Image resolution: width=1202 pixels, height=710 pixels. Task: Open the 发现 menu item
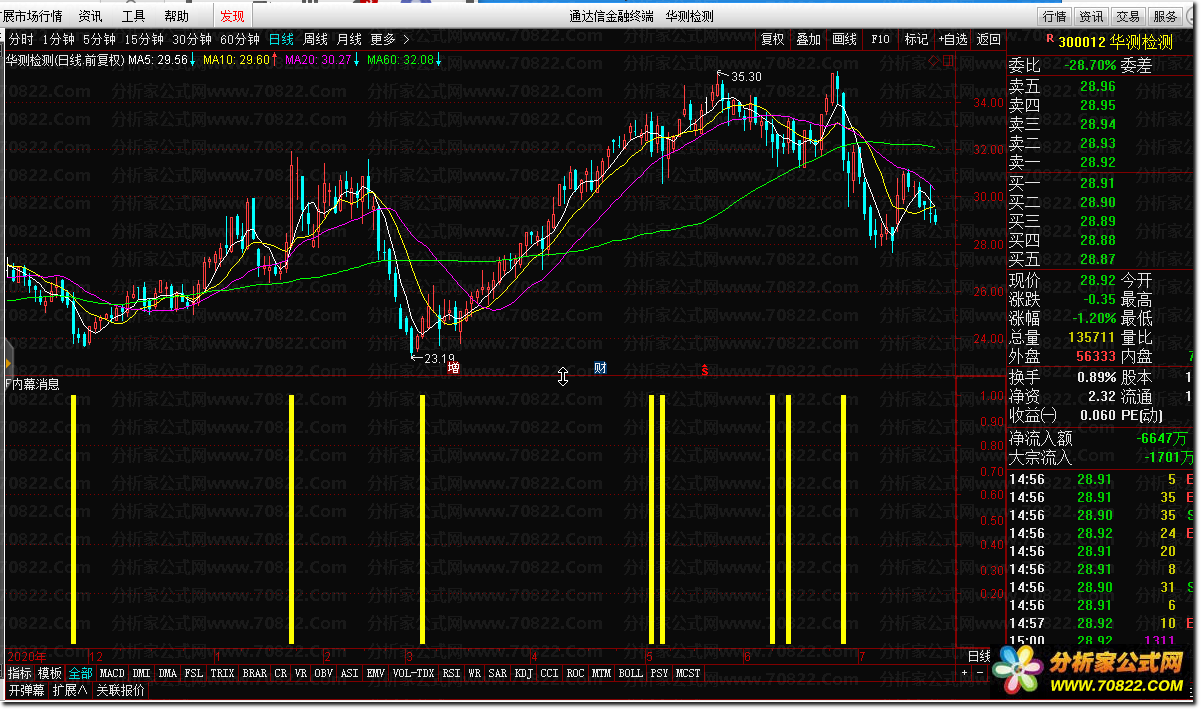coord(232,16)
